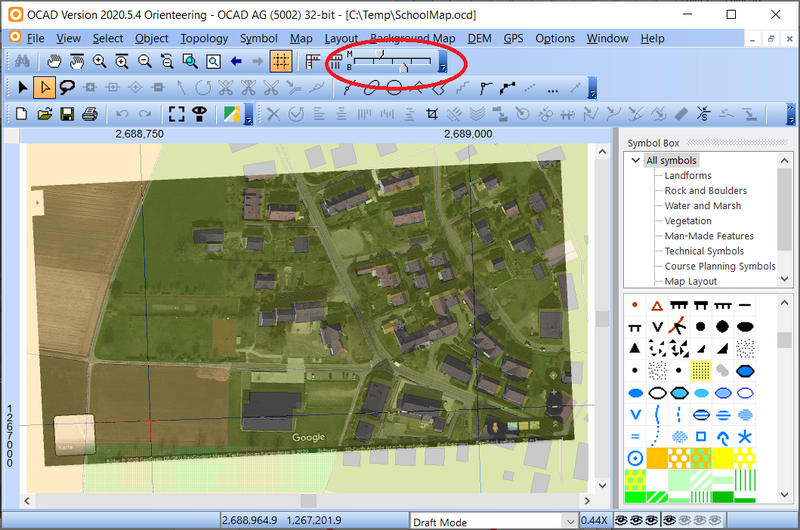Toggle the second grayed eye icon in status bar
This screenshot has width=800, height=530.
pyautogui.click(x=700, y=520)
